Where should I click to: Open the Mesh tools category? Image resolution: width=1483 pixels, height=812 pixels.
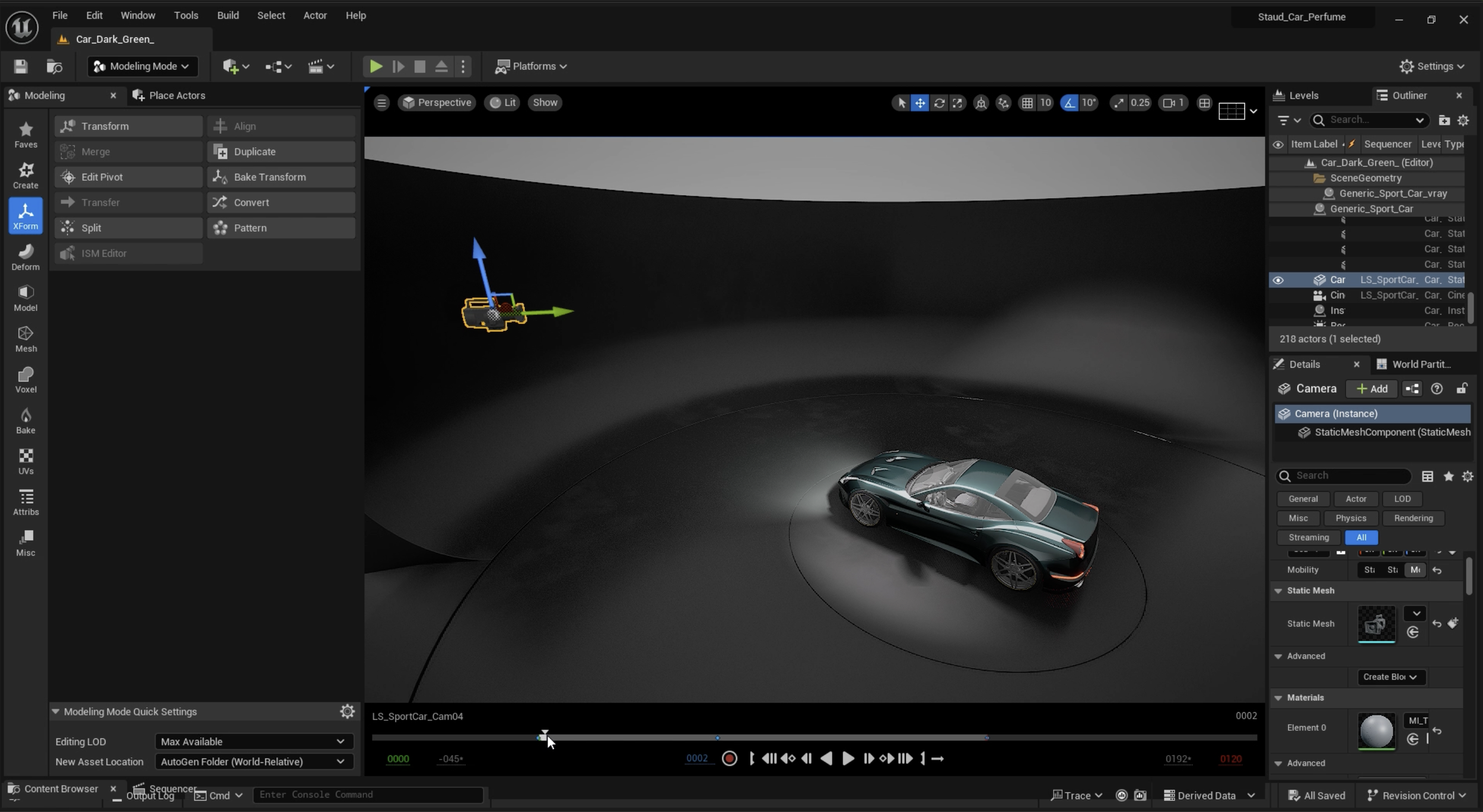(26, 339)
